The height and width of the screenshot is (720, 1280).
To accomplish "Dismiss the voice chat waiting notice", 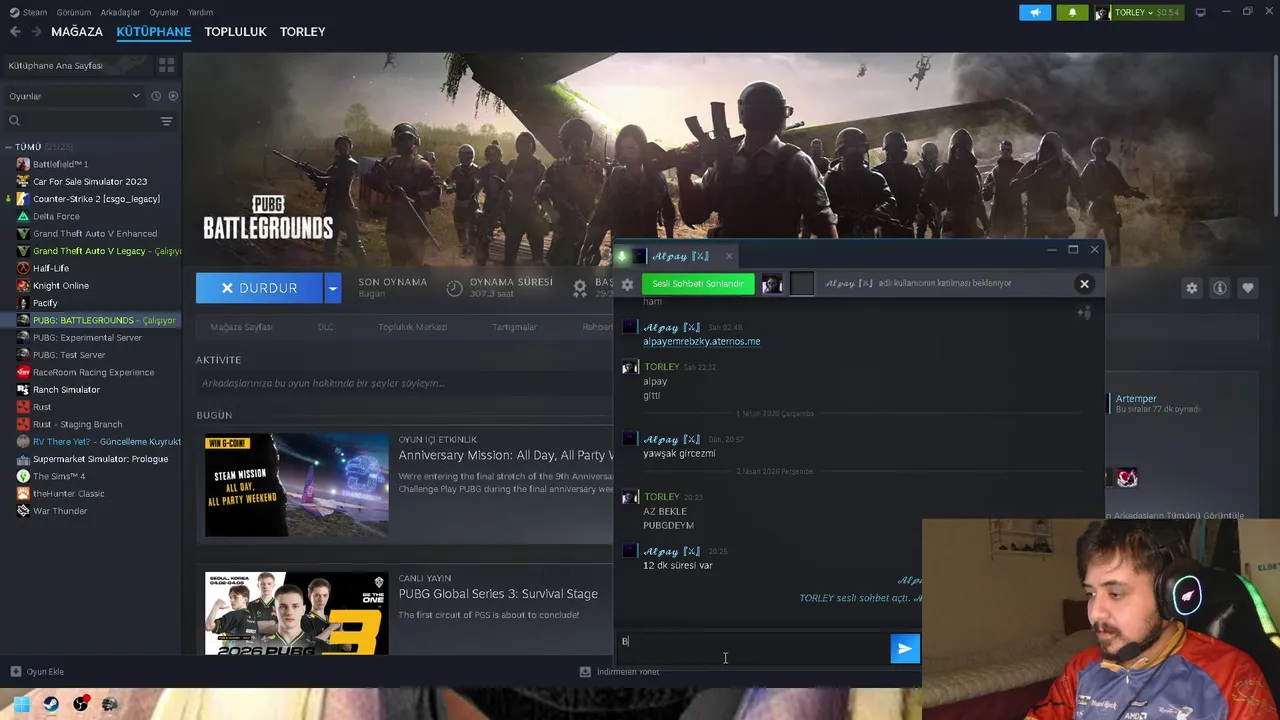I will point(1084,284).
